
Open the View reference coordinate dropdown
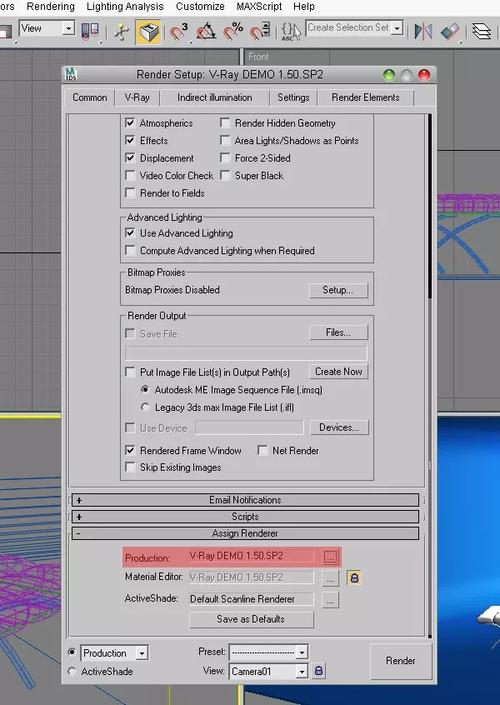click(69, 29)
